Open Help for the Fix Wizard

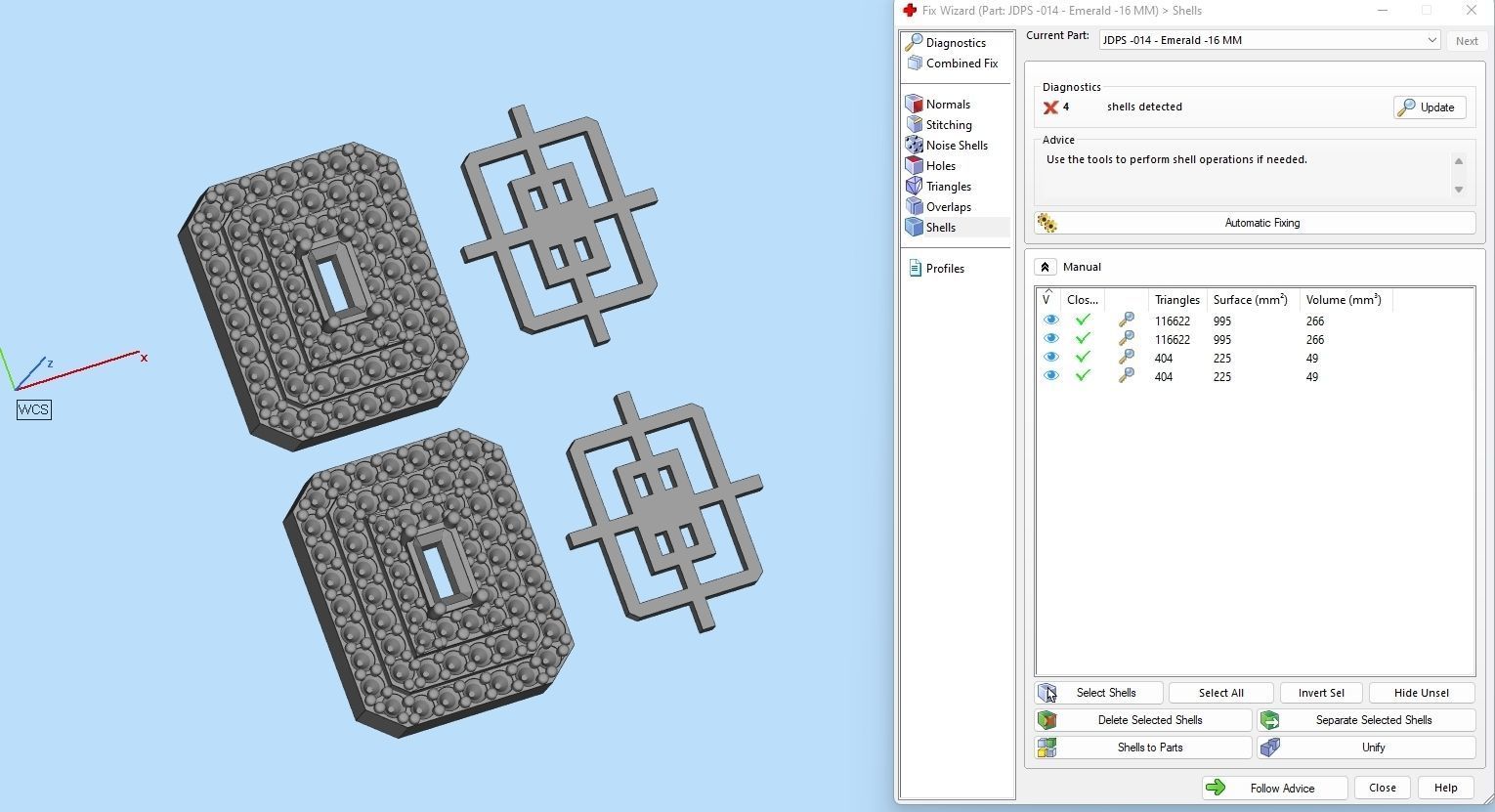tap(1445, 789)
